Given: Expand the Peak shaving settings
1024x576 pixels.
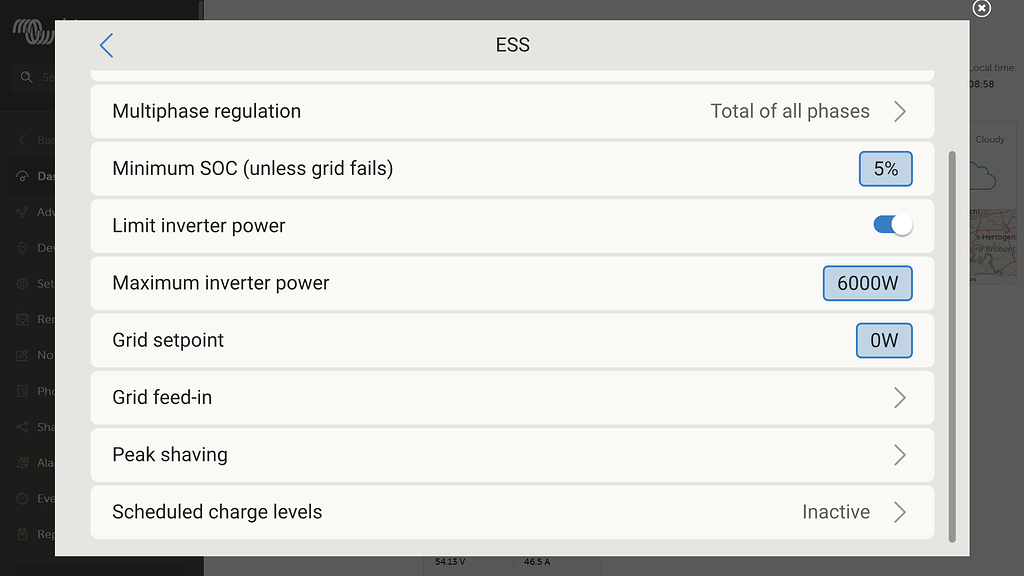Looking at the screenshot, I should coord(899,455).
